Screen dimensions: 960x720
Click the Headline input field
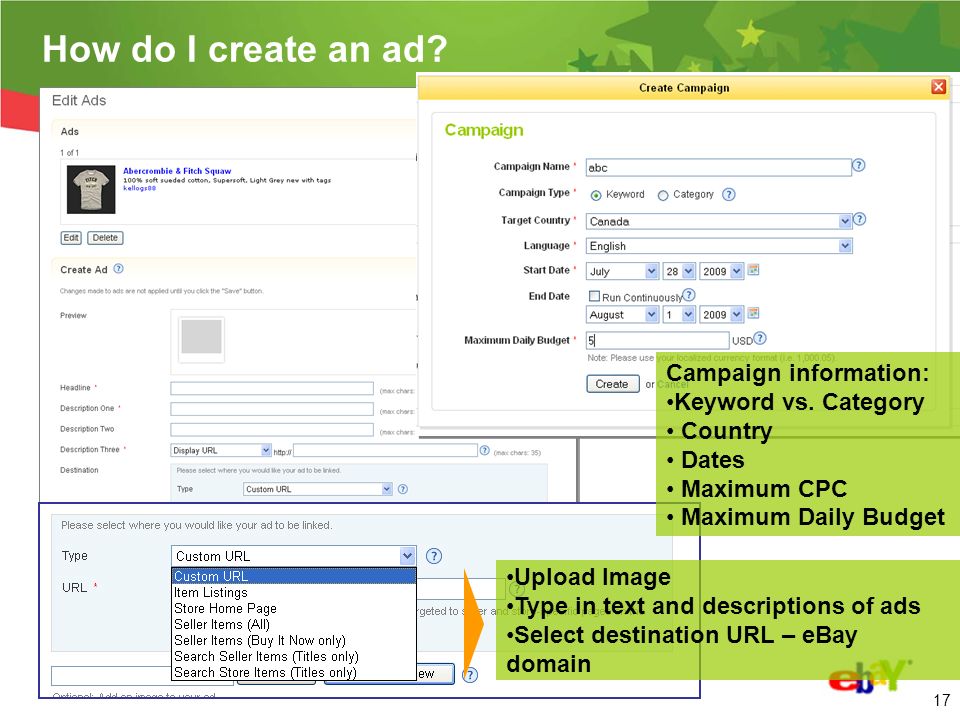(272, 389)
